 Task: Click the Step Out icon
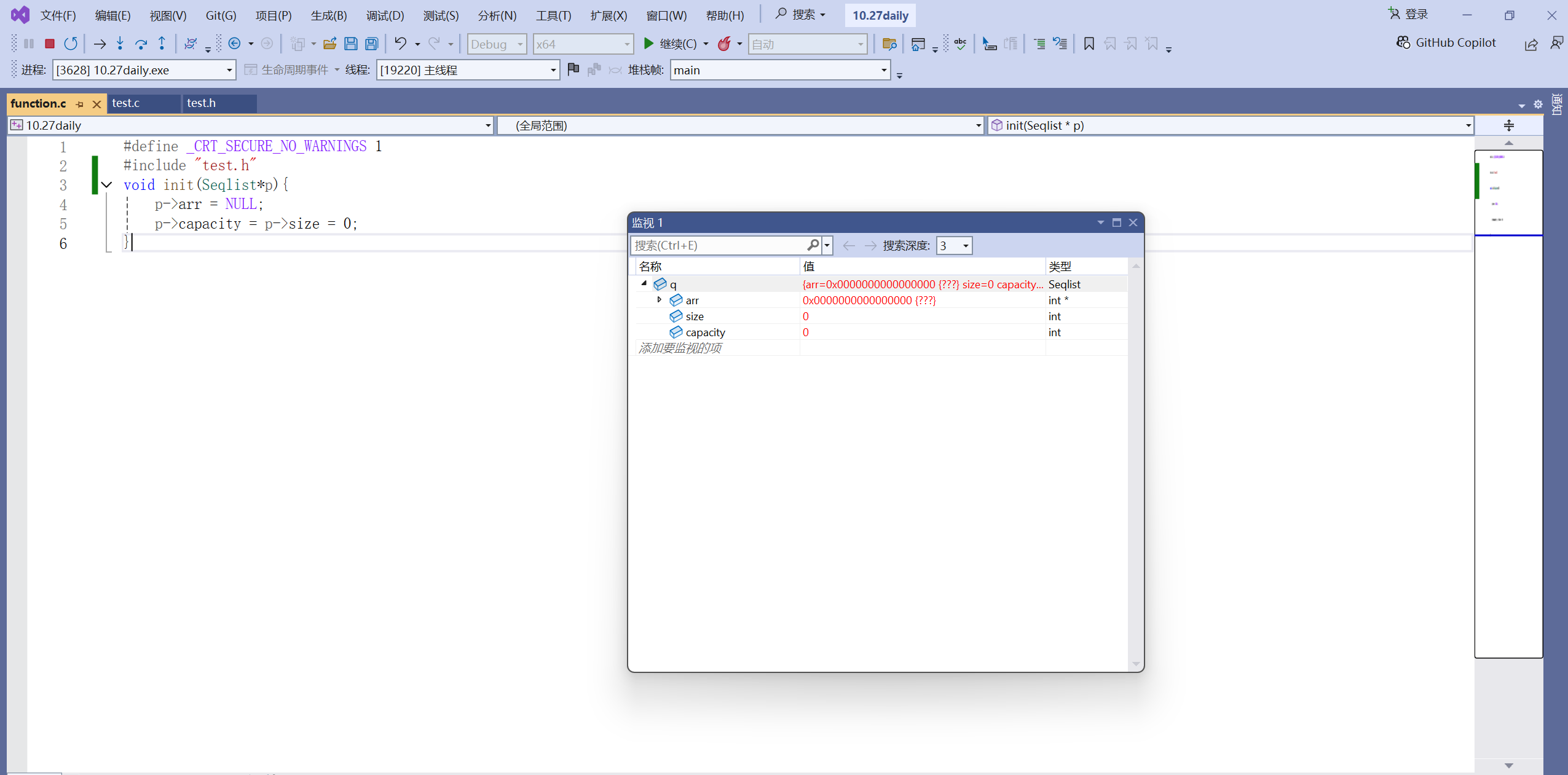pos(162,44)
